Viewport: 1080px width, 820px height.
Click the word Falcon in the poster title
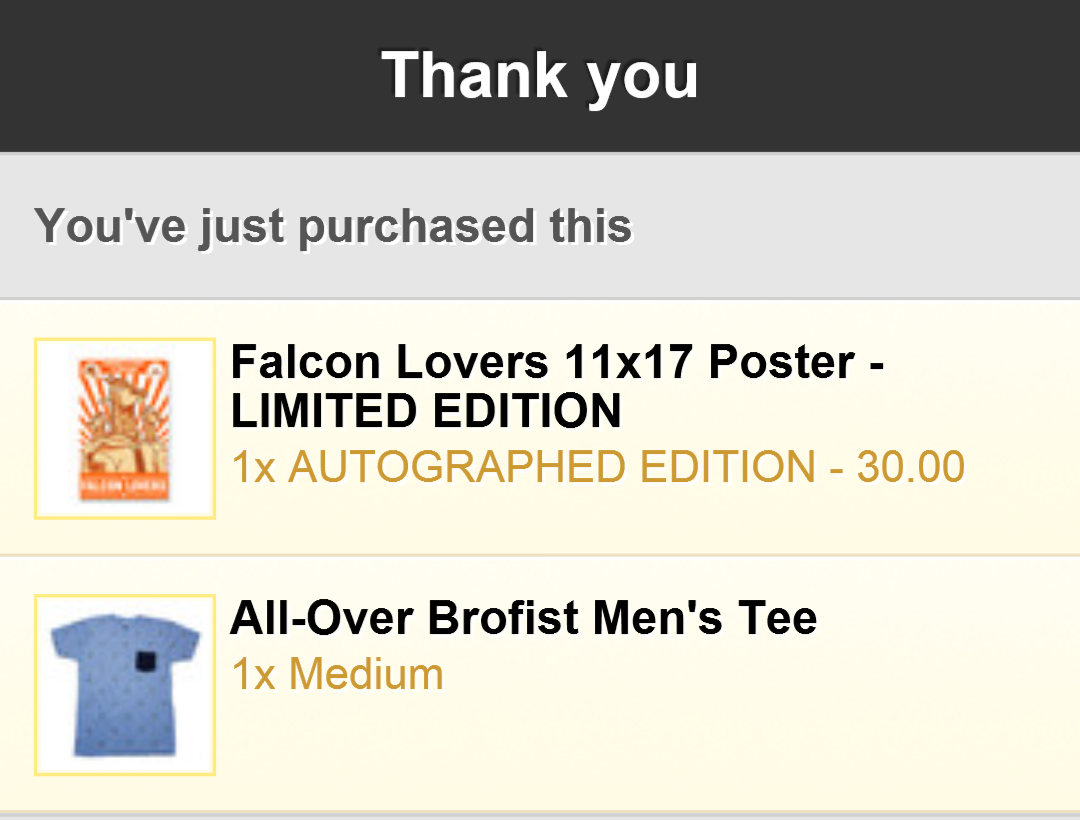tap(306, 362)
